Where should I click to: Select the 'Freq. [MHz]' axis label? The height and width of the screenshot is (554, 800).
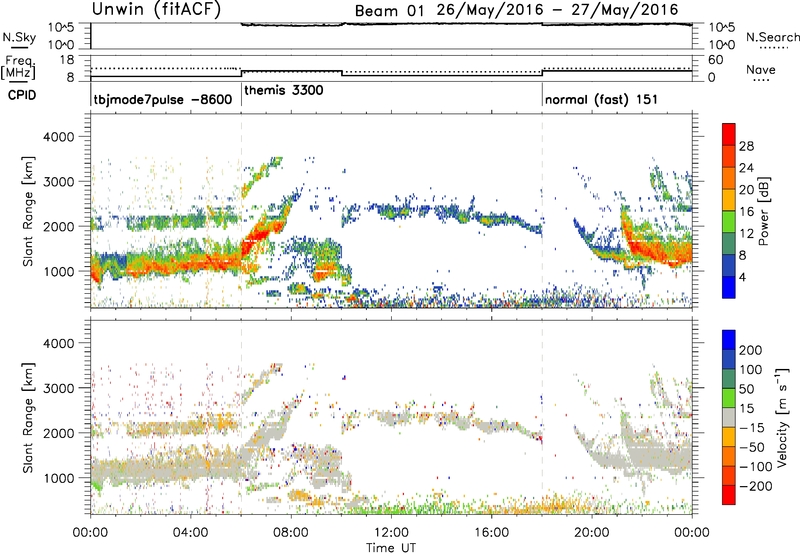click(x=19, y=67)
